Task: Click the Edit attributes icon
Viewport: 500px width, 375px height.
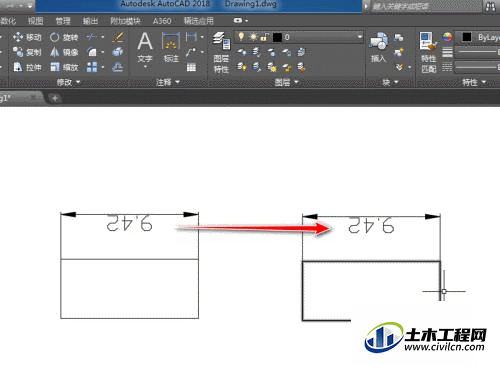Action: point(399,67)
